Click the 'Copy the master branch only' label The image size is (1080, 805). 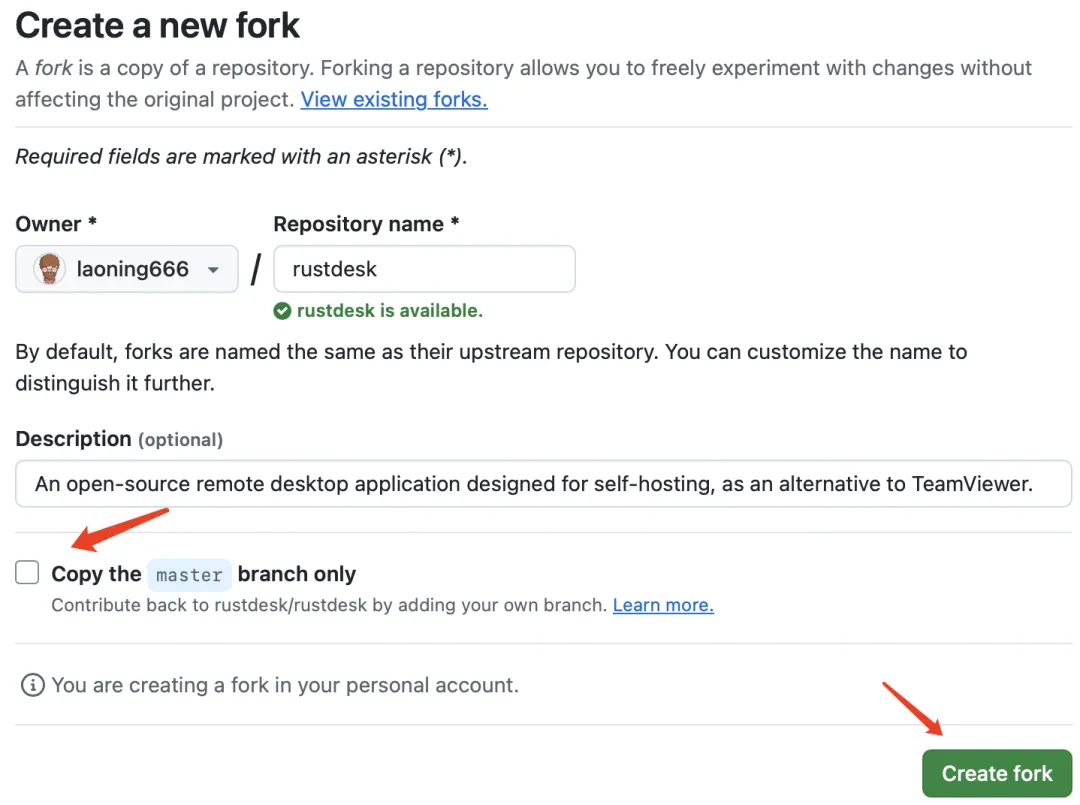203,574
